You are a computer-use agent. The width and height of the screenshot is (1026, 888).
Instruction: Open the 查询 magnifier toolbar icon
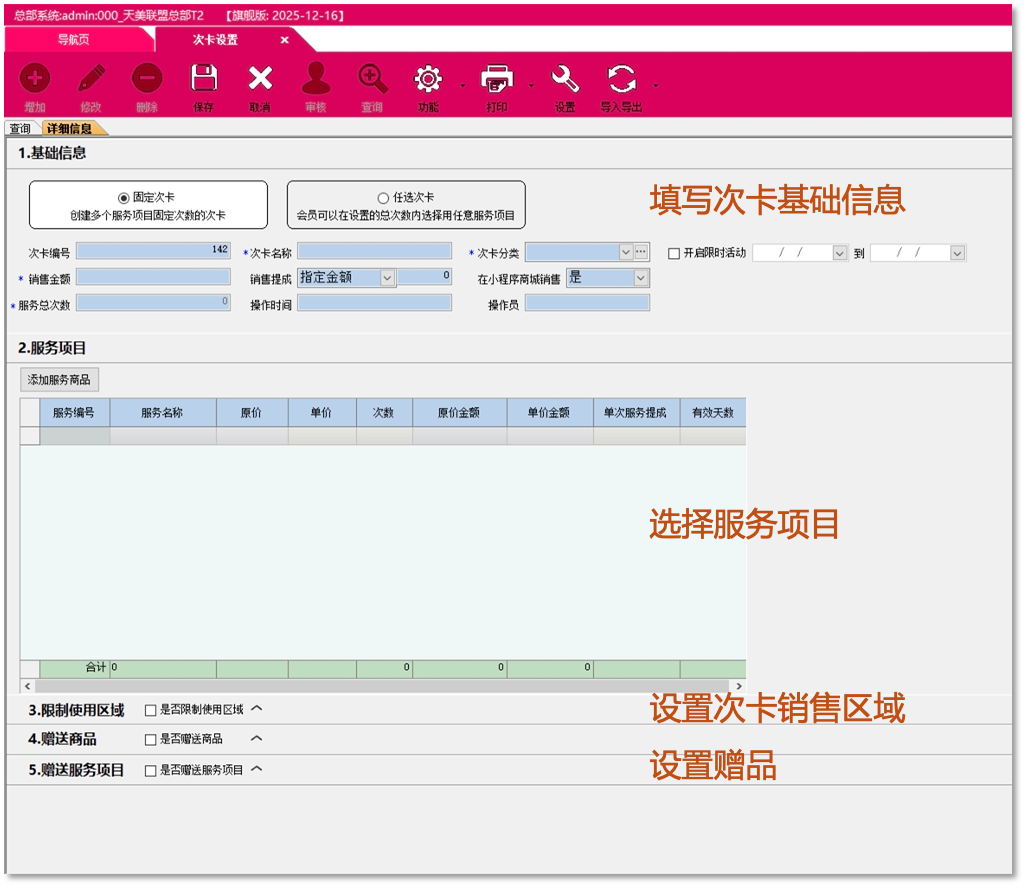point(372,79)
